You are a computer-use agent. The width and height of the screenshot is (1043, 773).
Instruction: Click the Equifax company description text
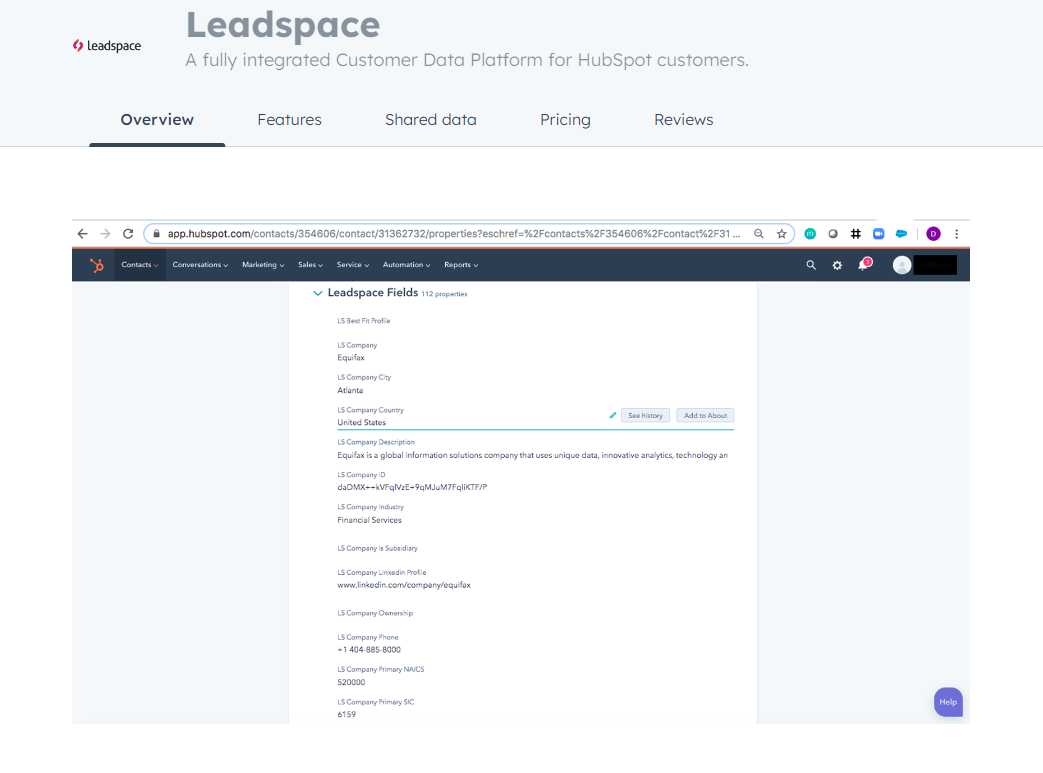click(x=532, y=455)
